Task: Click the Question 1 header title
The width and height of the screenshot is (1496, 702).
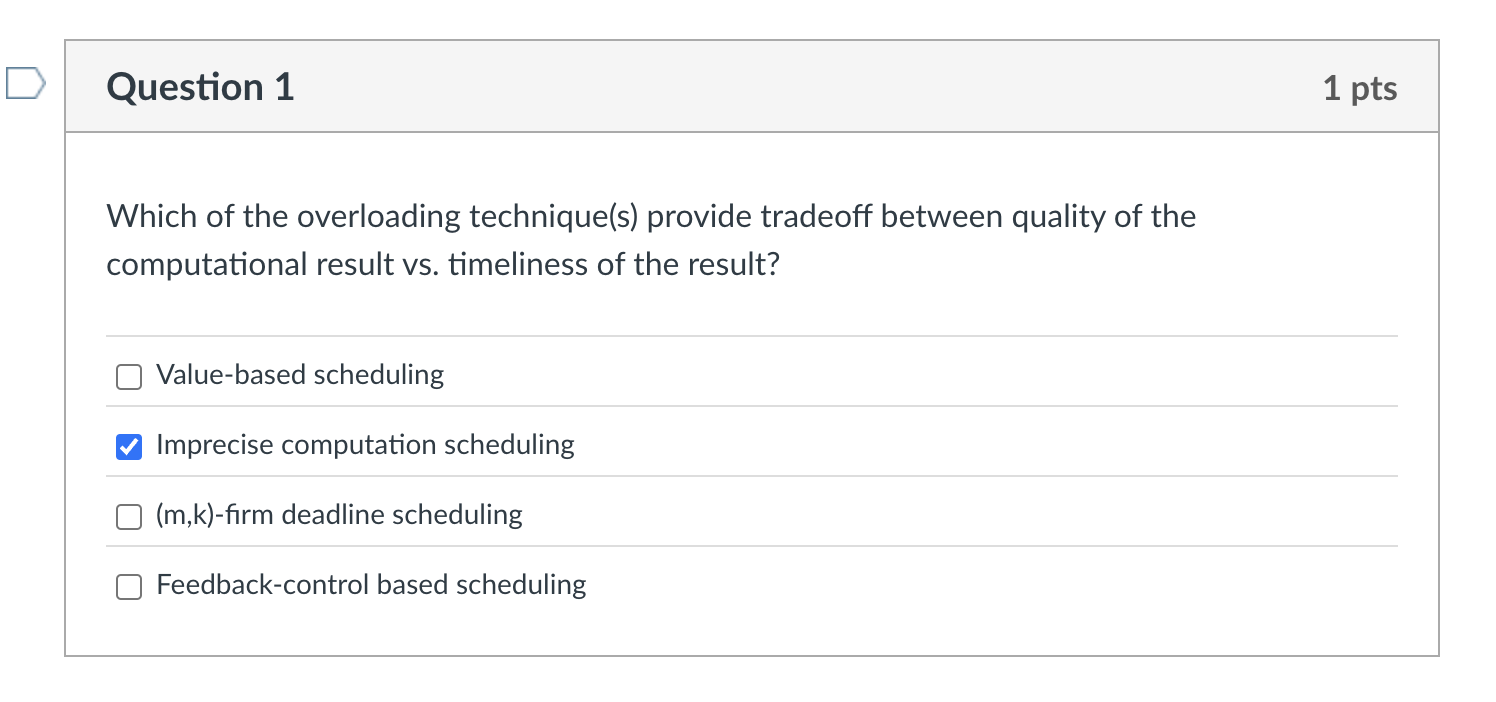Action: (x=198, y=87)
